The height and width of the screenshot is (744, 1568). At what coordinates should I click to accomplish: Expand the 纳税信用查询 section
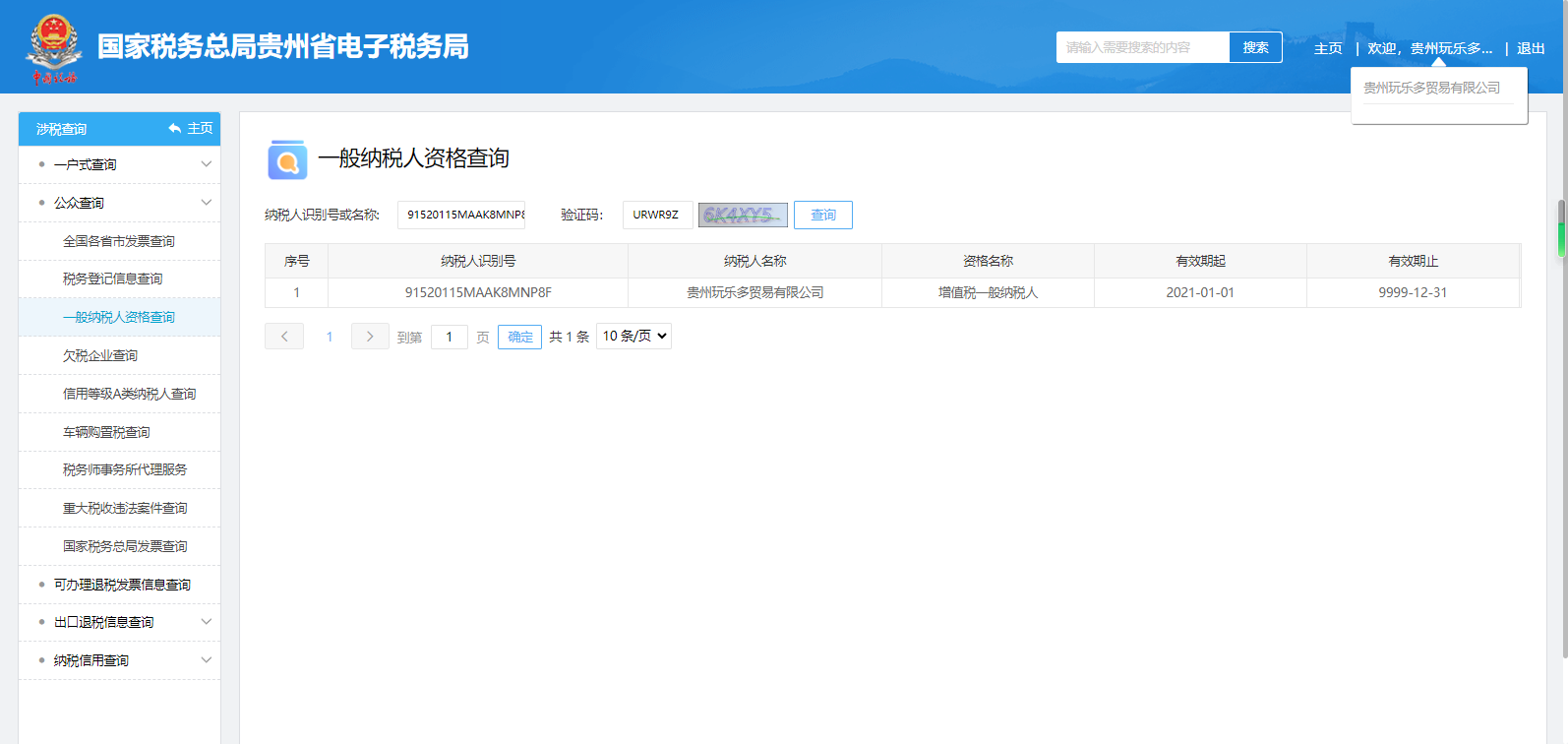(x=206, y=660)
